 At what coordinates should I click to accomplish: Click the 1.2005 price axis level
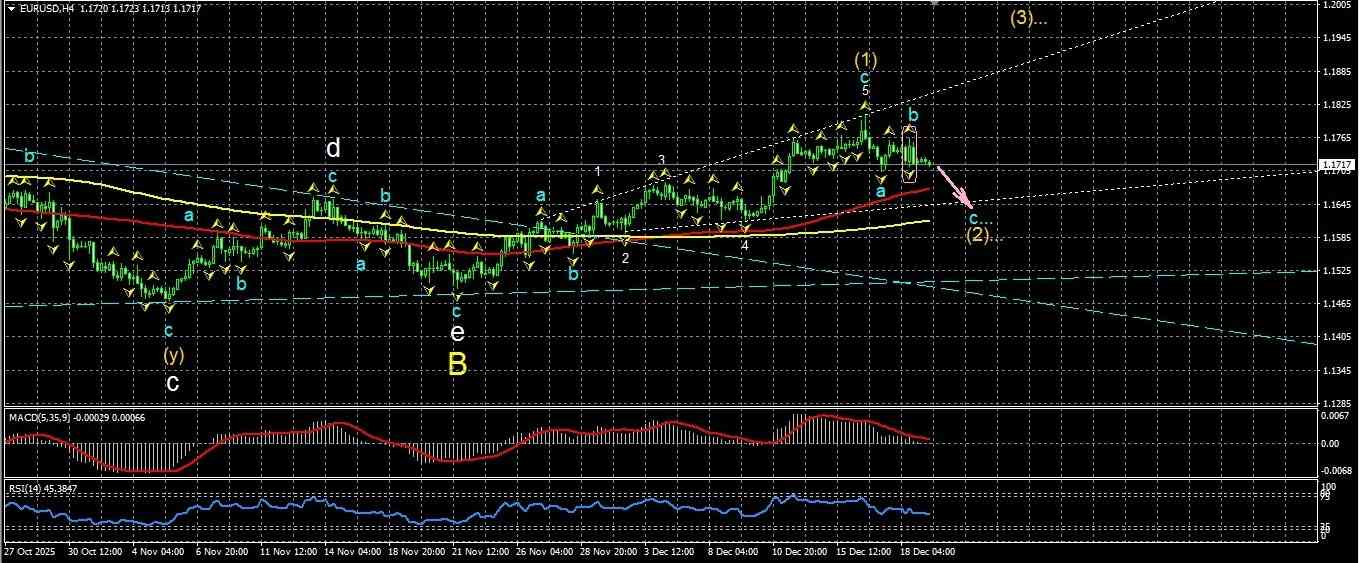[1339, 5]
